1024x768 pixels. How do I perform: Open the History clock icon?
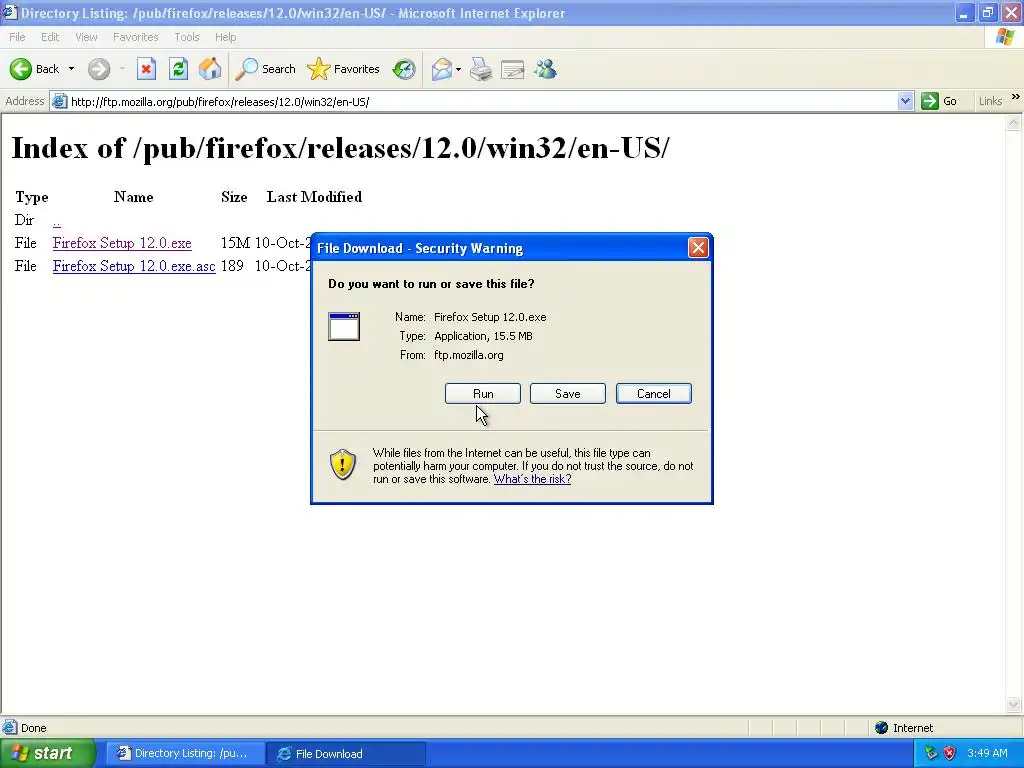(404, 69)
